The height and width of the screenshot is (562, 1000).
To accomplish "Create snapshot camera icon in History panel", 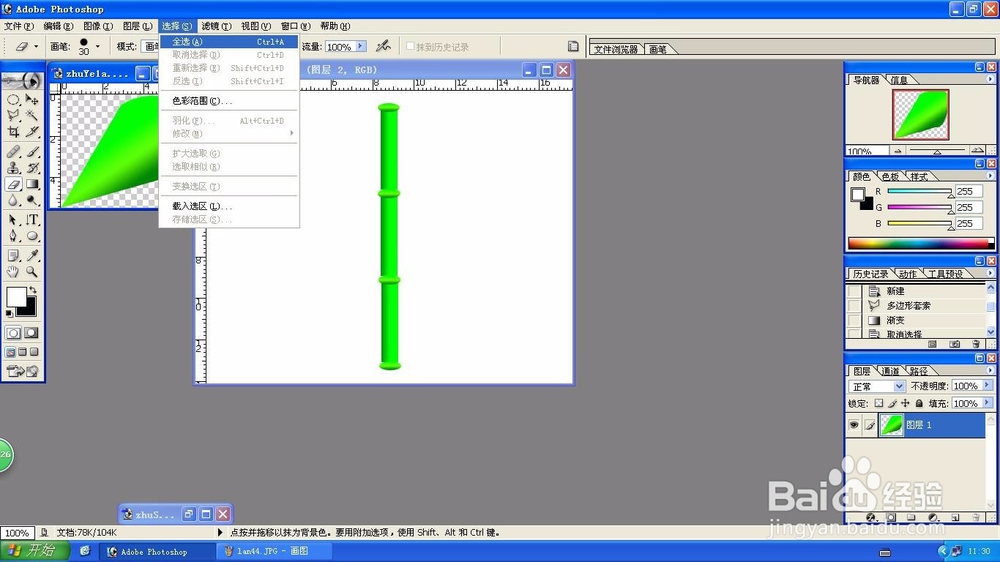I will (954, 344).
